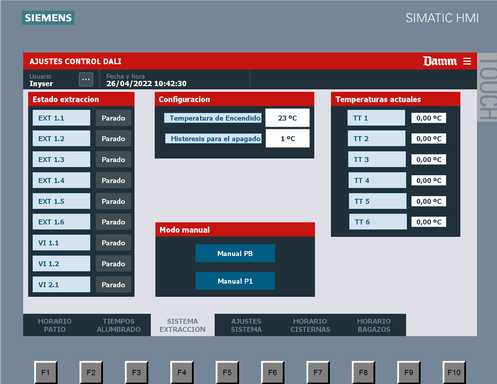Hit the F7 function key
Image resolution: width=497 pixels, height=384 pixels.
pyautogui.click(x=318, y=372)
